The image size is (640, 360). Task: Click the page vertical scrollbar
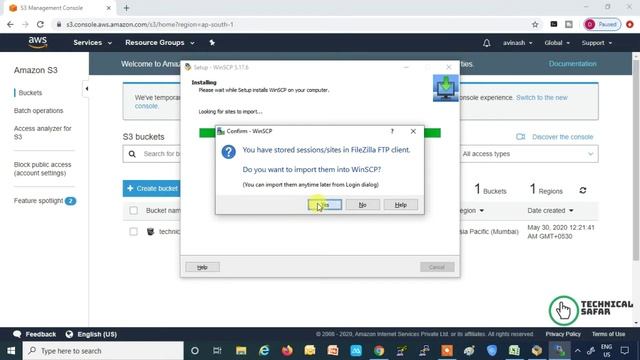(x=636, y=159)
